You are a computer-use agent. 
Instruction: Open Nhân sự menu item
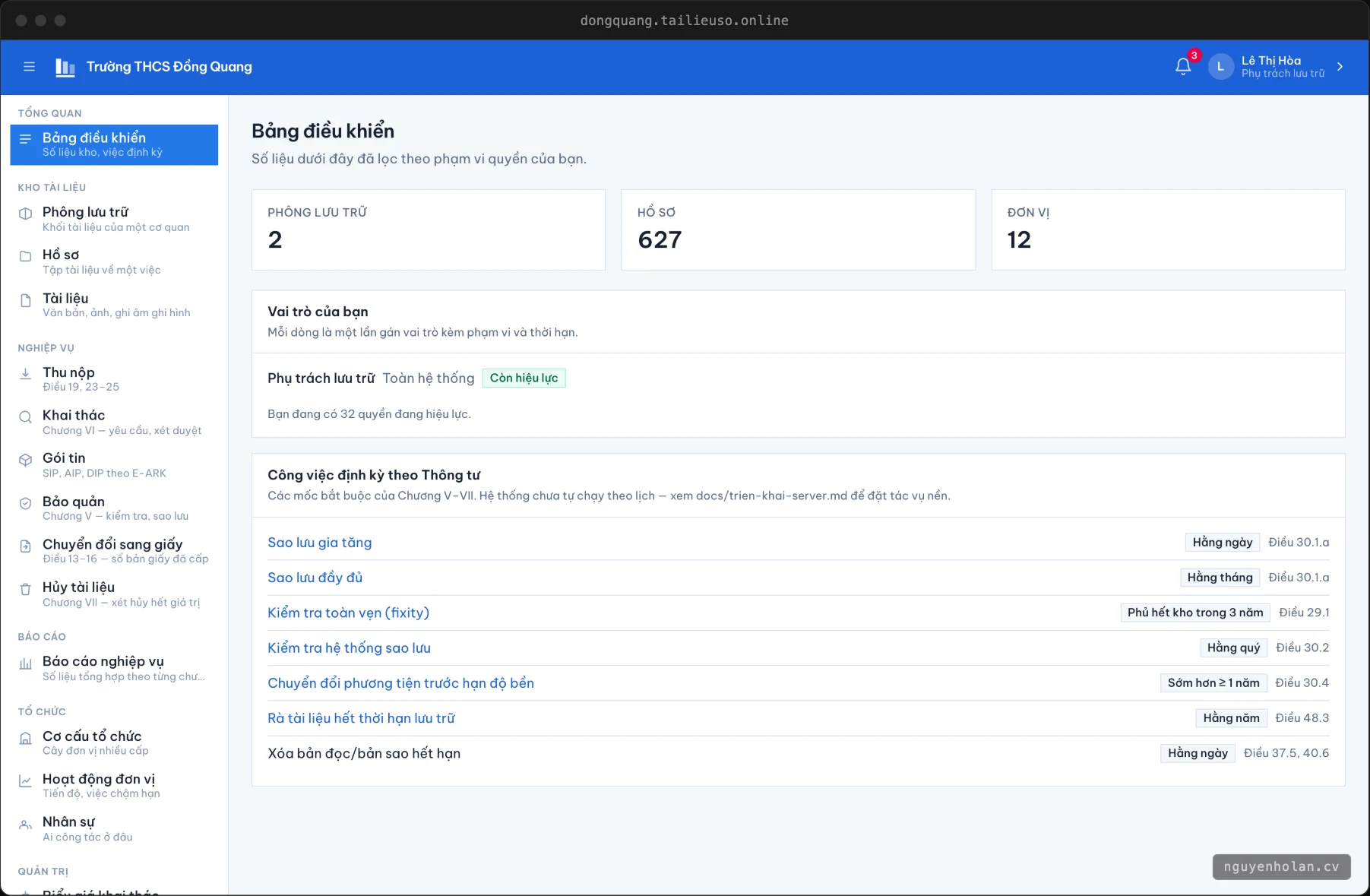coord(114,828)
